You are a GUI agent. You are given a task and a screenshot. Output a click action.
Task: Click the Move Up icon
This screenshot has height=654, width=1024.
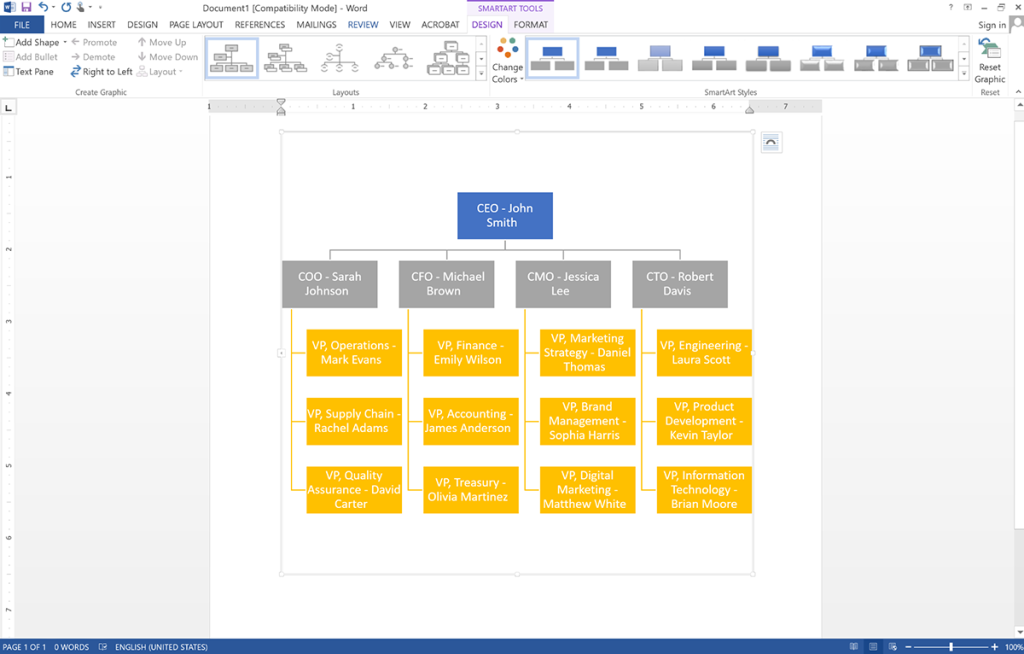point(143,42)
